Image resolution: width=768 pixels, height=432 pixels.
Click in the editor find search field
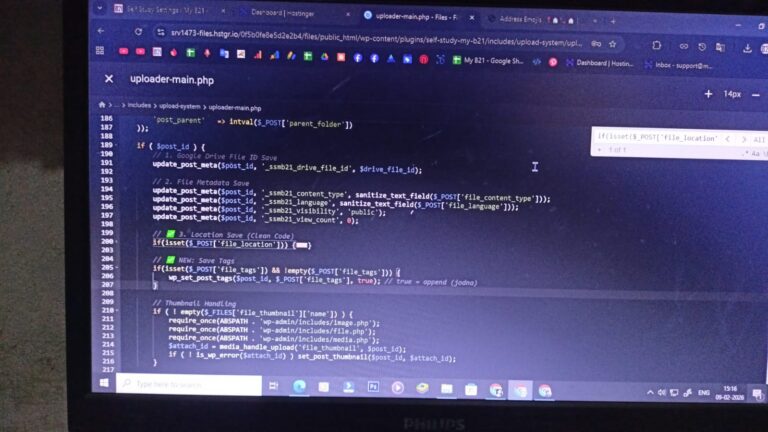(x=656, y=138)
